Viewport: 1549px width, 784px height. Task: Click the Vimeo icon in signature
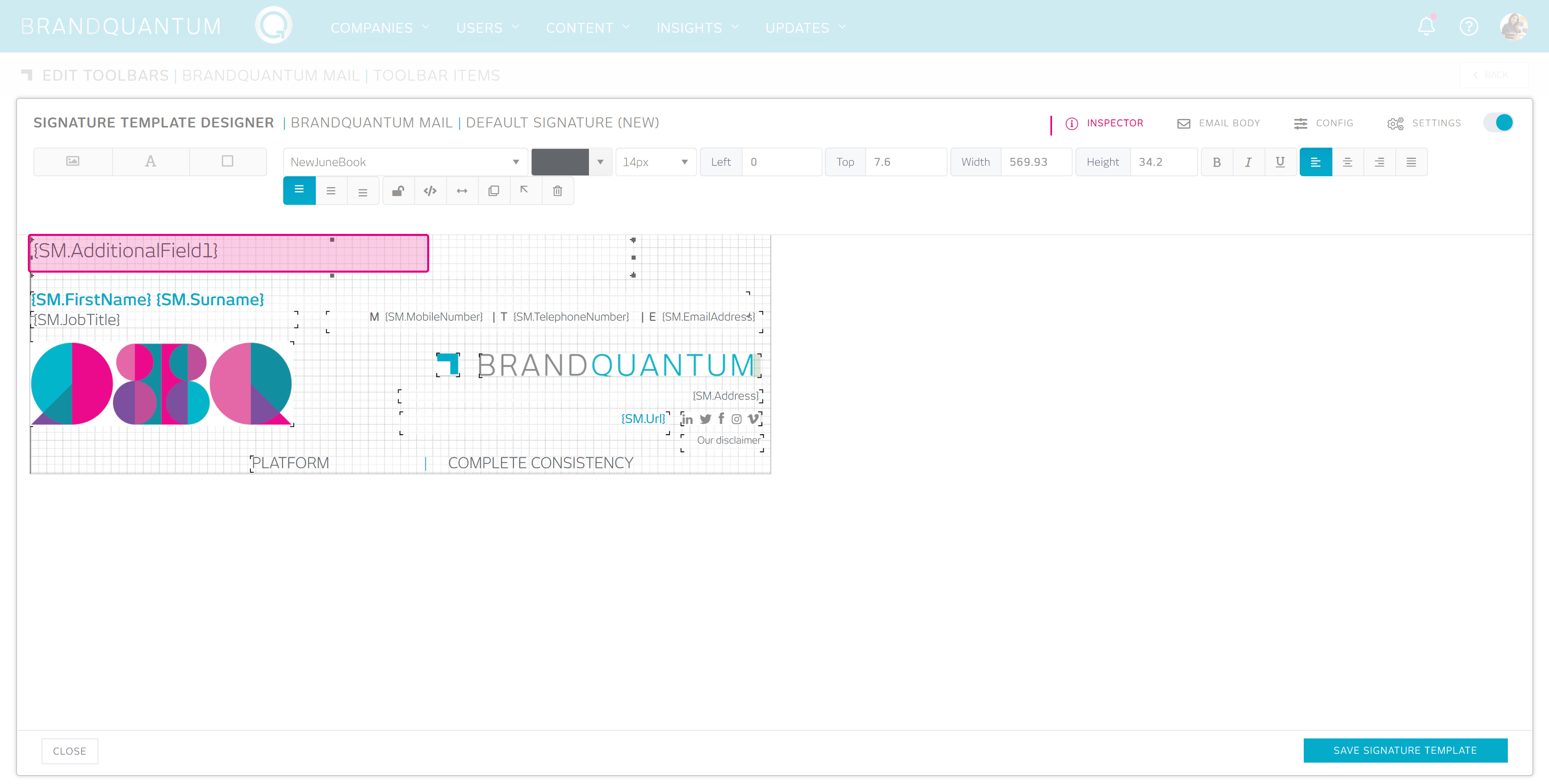click(x=753, y=419)
